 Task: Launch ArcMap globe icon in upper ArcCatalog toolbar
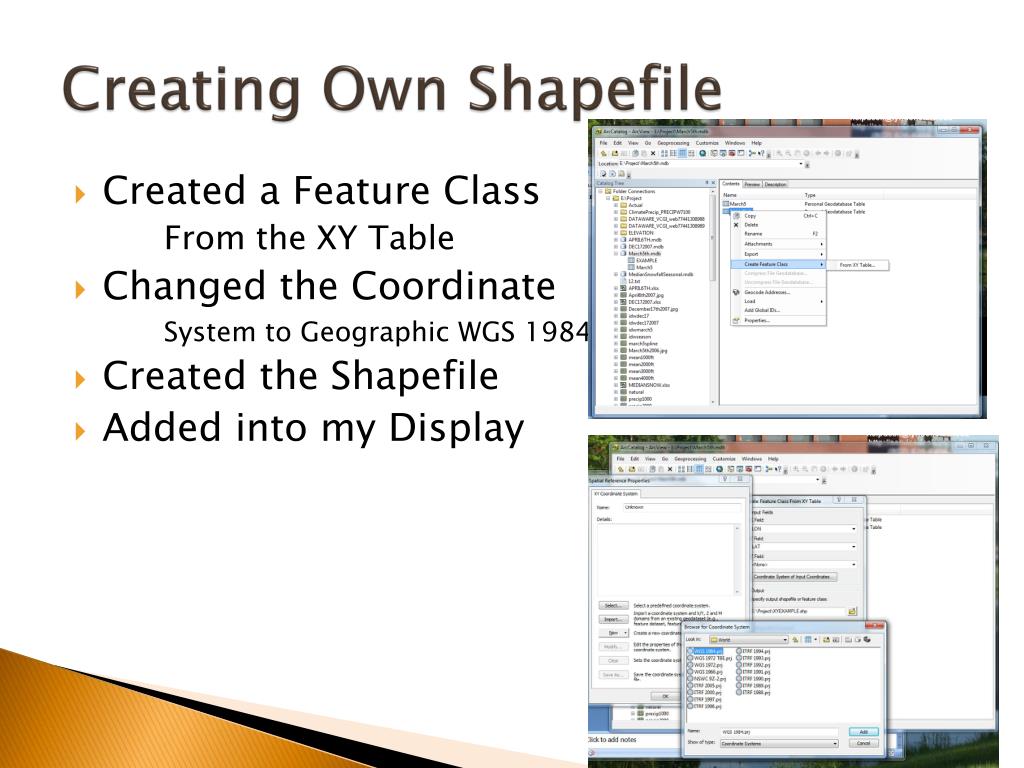pos(703,153)
